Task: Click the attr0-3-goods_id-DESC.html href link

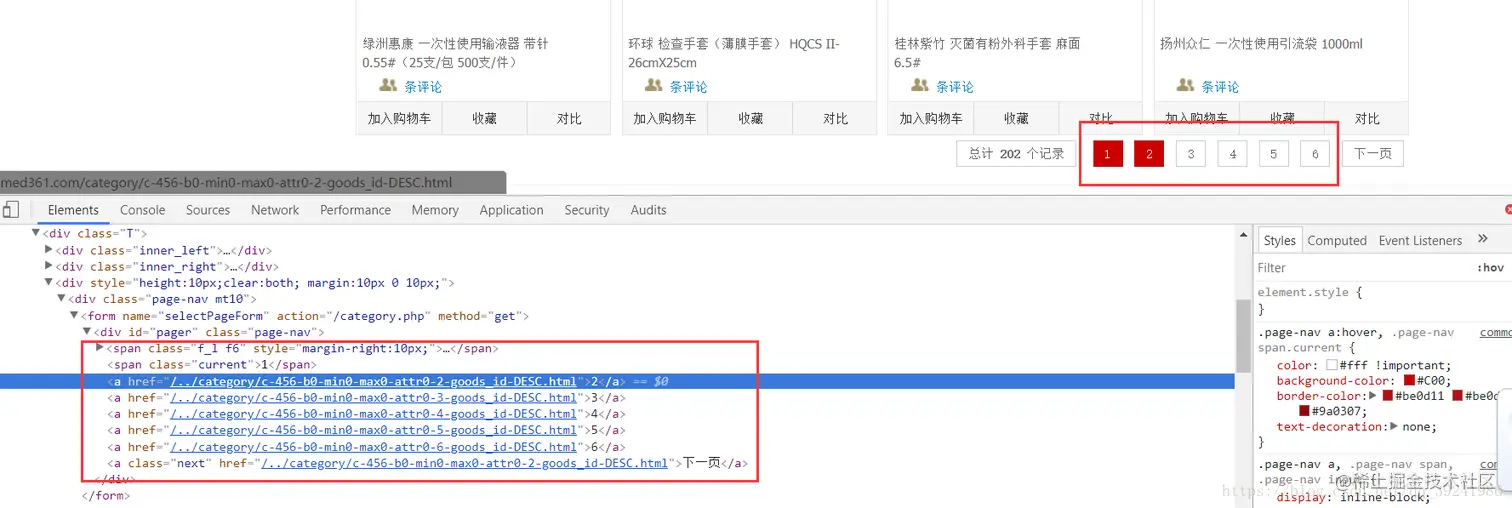Action: (373, 398)
